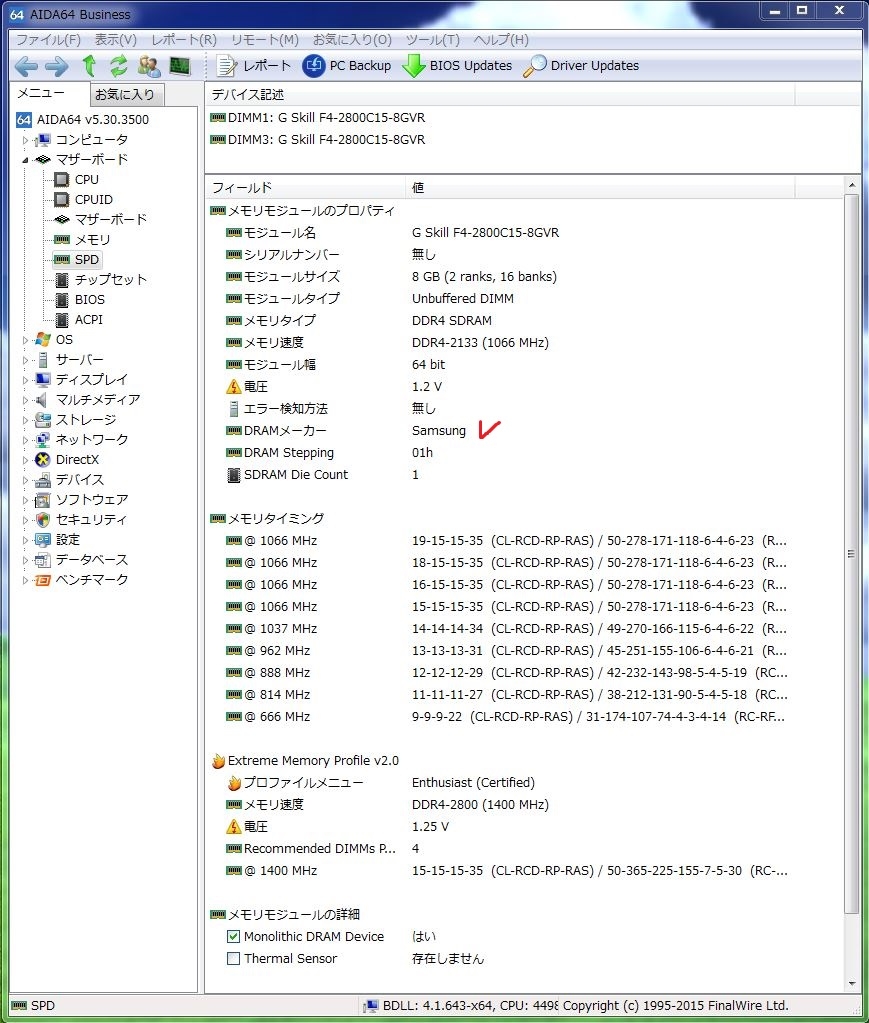Open PC Backup from toolbar
This screenshot has height=1023, width=869.
[347, 65]
